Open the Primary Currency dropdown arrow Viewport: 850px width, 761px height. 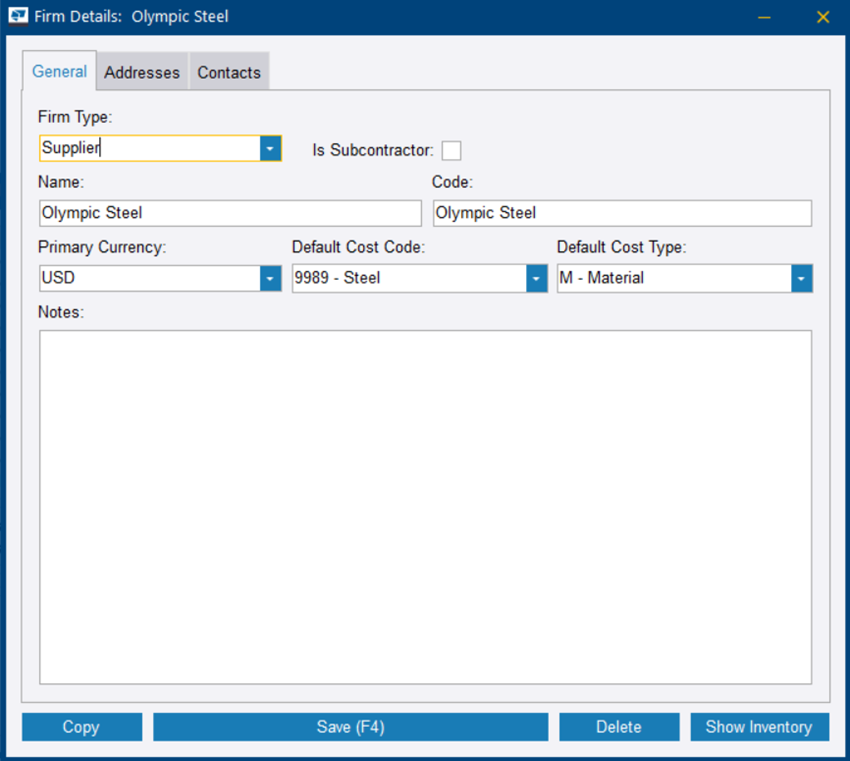(270, 278)
